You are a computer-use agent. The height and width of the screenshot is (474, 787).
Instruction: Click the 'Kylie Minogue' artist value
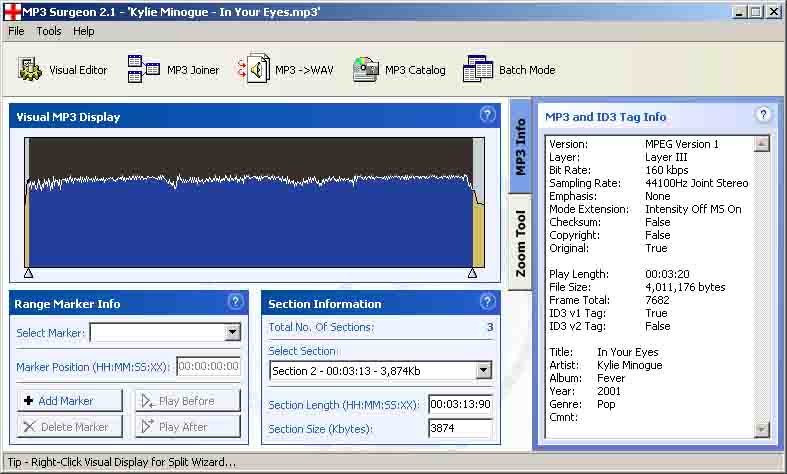tap(629, 365)
